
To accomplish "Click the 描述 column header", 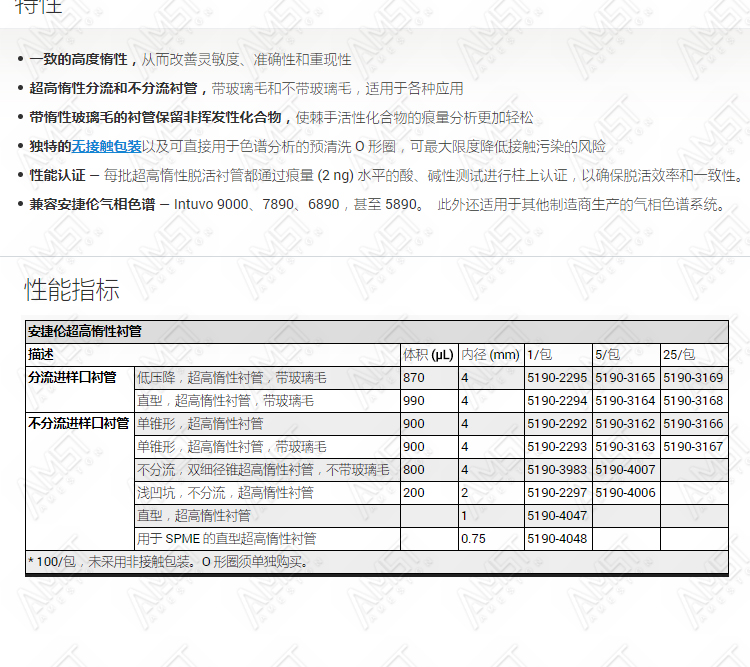I will point(41,355).
